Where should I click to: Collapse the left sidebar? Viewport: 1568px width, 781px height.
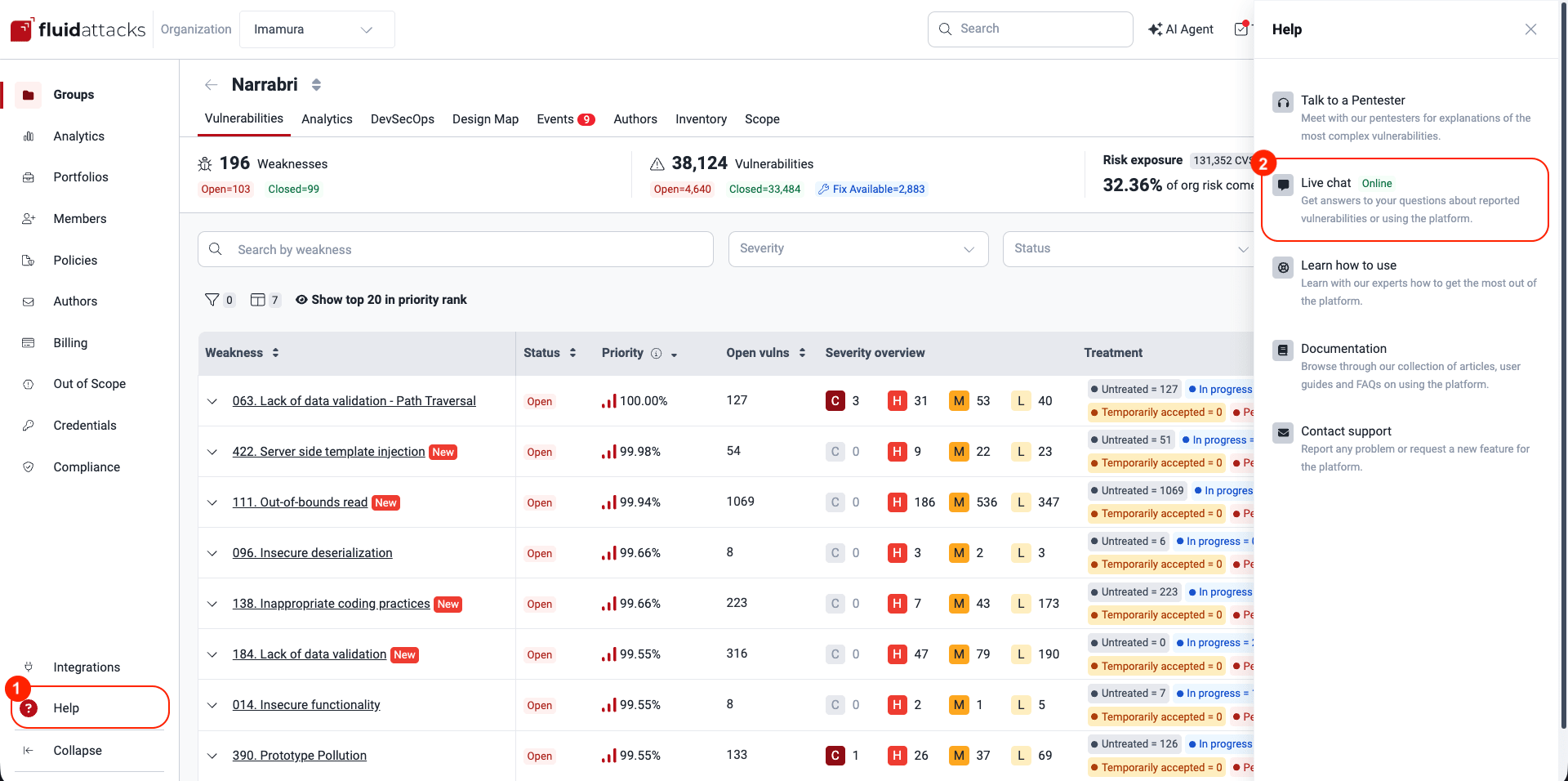[77, 750]
